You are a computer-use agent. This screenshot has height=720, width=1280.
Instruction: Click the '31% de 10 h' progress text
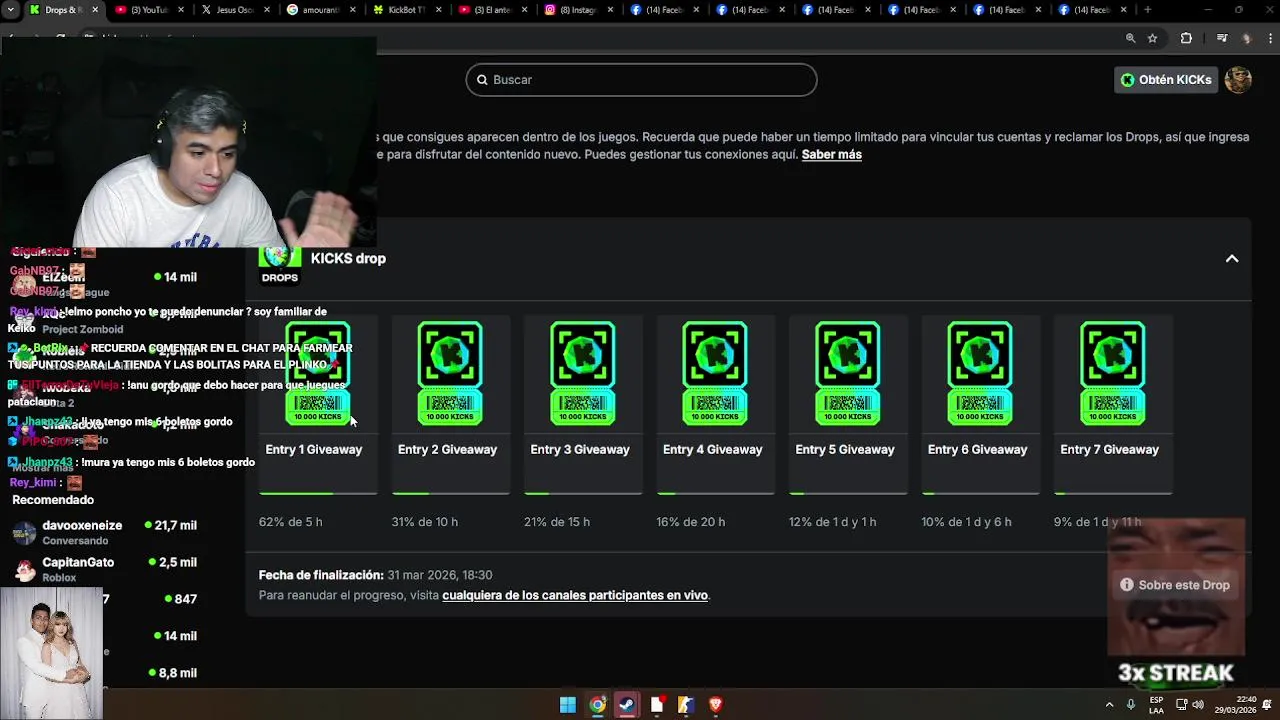(425, 522)
